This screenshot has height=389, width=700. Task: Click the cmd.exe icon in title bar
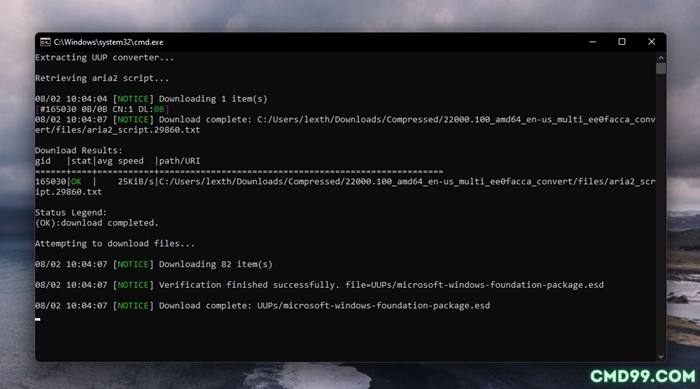pyautogui.click(x=45, y=42)
